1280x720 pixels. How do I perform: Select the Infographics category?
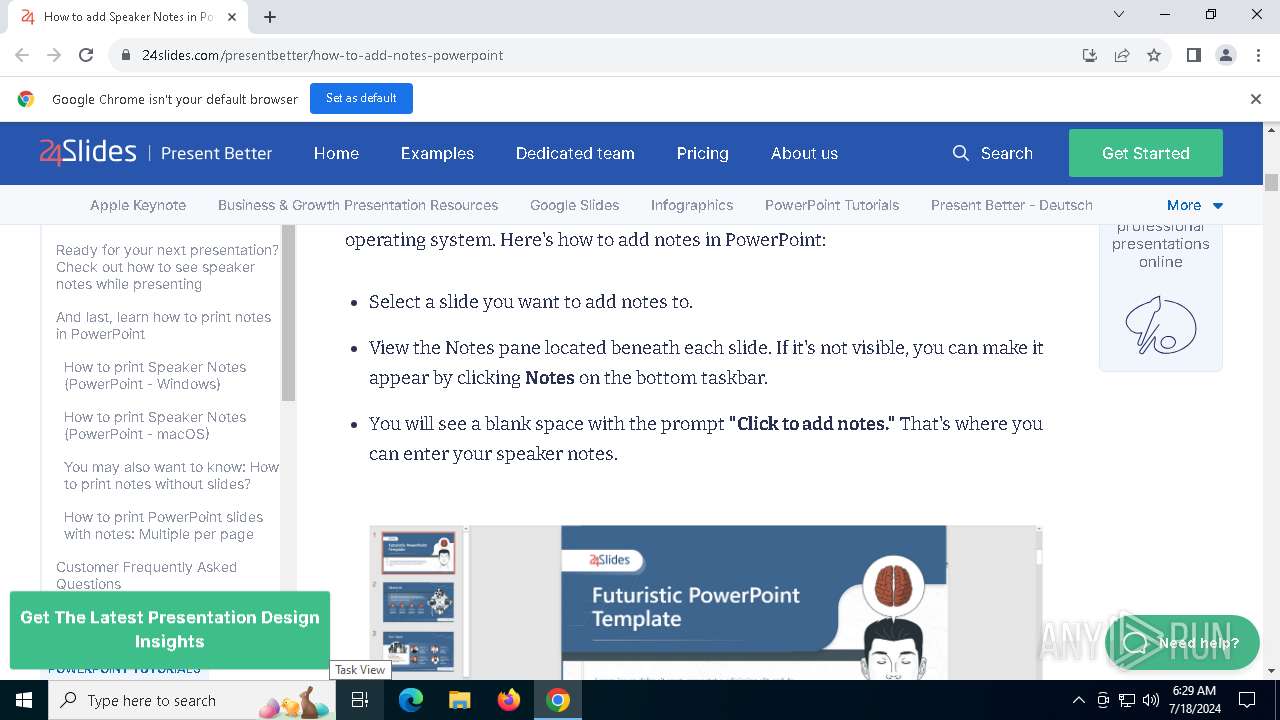[692, 205]
